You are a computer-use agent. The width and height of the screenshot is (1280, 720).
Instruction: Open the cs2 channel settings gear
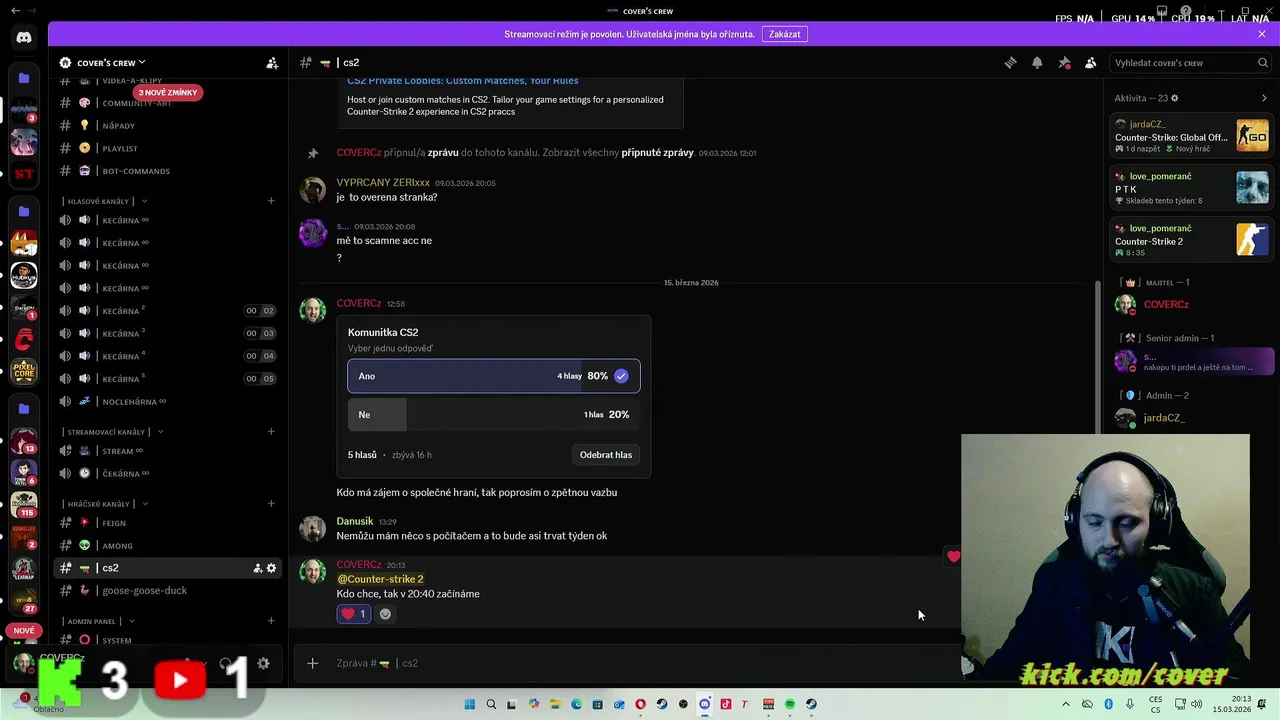pyautogui.click(x=271, y=568)
